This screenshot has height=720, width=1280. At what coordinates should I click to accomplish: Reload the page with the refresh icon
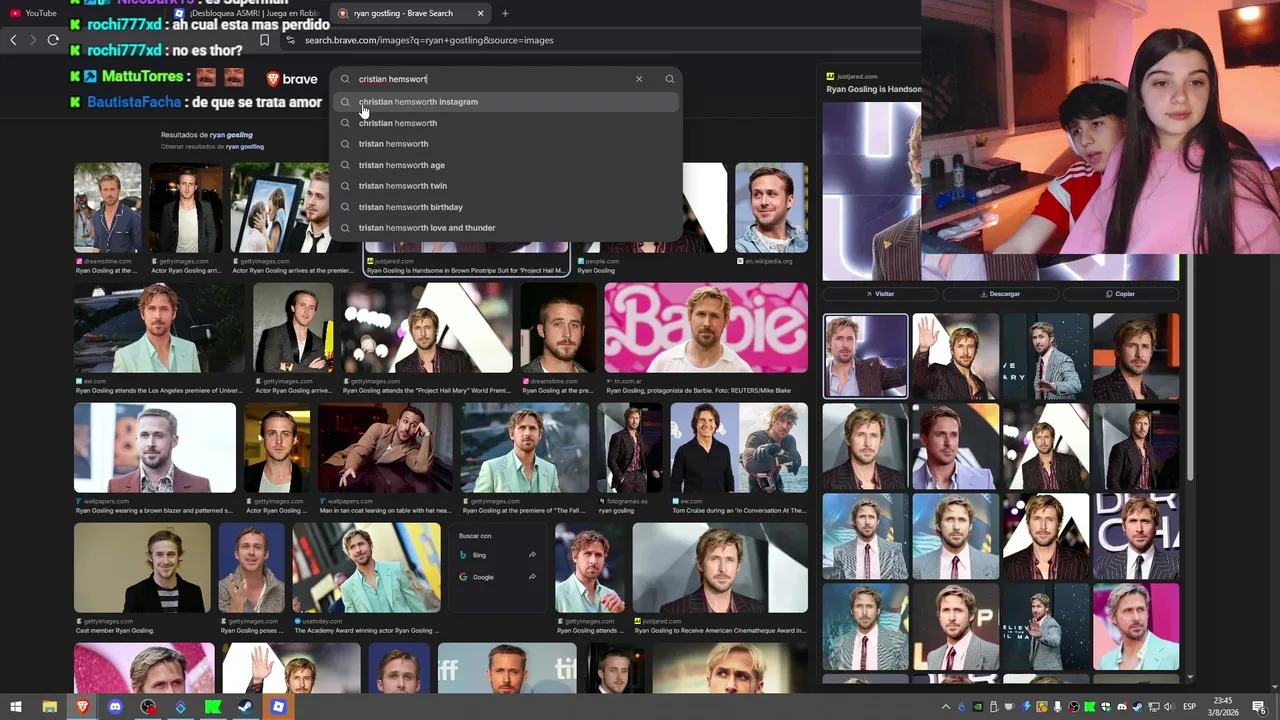[x=53, y=40]
